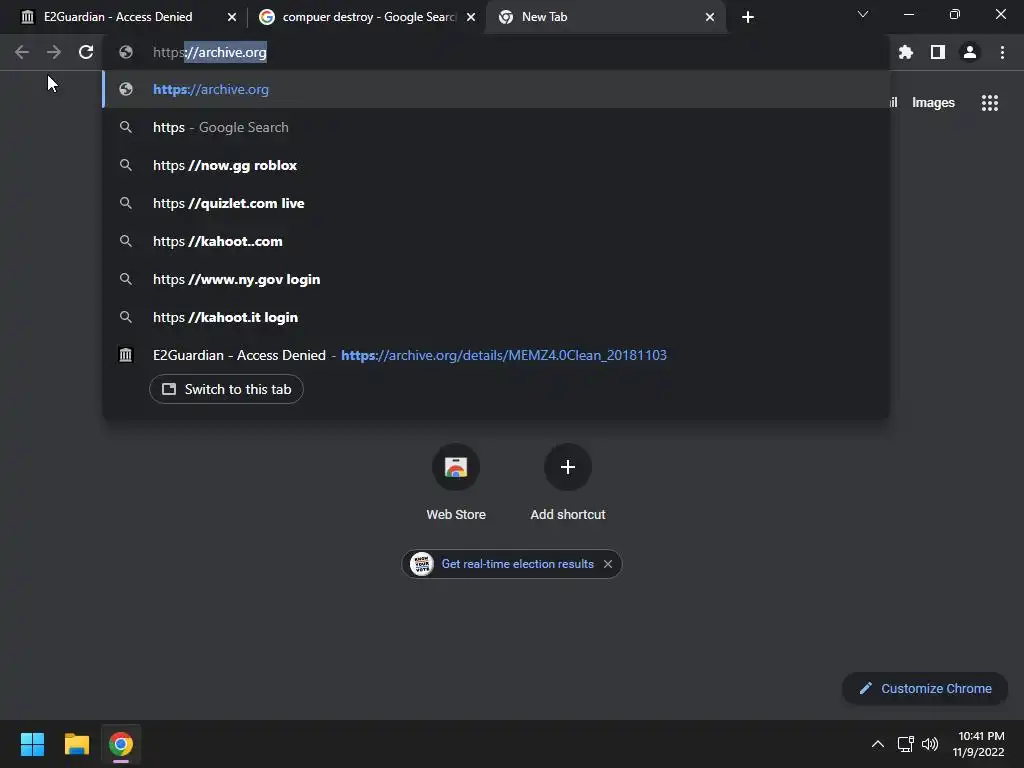The height and width of the screenshot is (768, 1024).
Task: Open the MEMZ4.0Clean archive.org suggestion
Action: [x=496, y=355]
